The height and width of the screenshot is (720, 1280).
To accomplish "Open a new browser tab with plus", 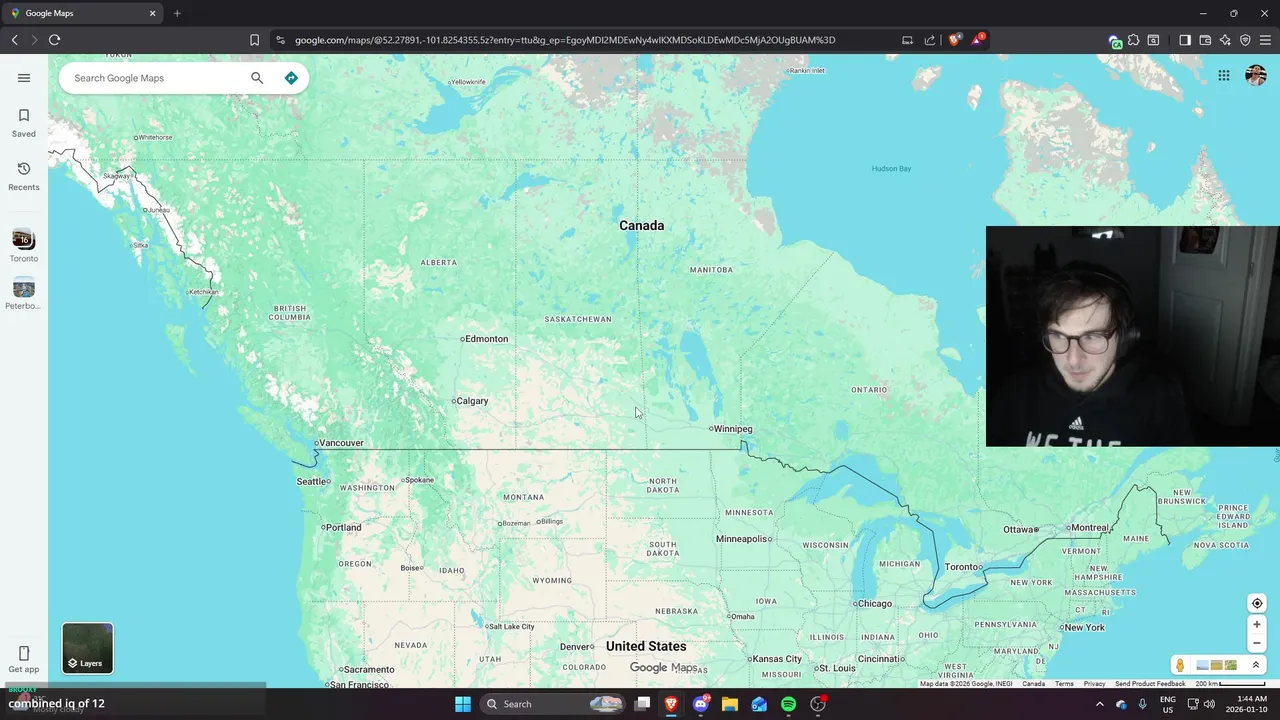I will (x=177, y=13).
